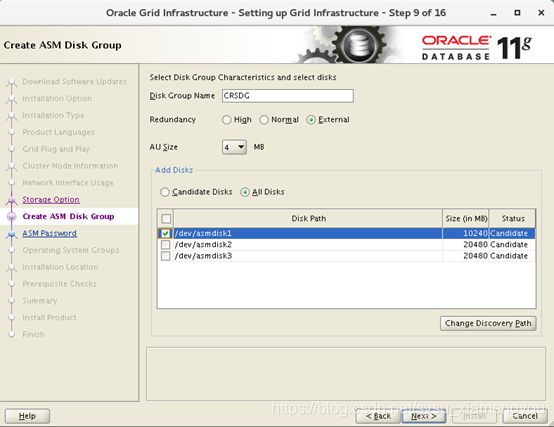Click Change Discovery Path button
This screenshot has height=427, width=554.
[x=488, y=323]
